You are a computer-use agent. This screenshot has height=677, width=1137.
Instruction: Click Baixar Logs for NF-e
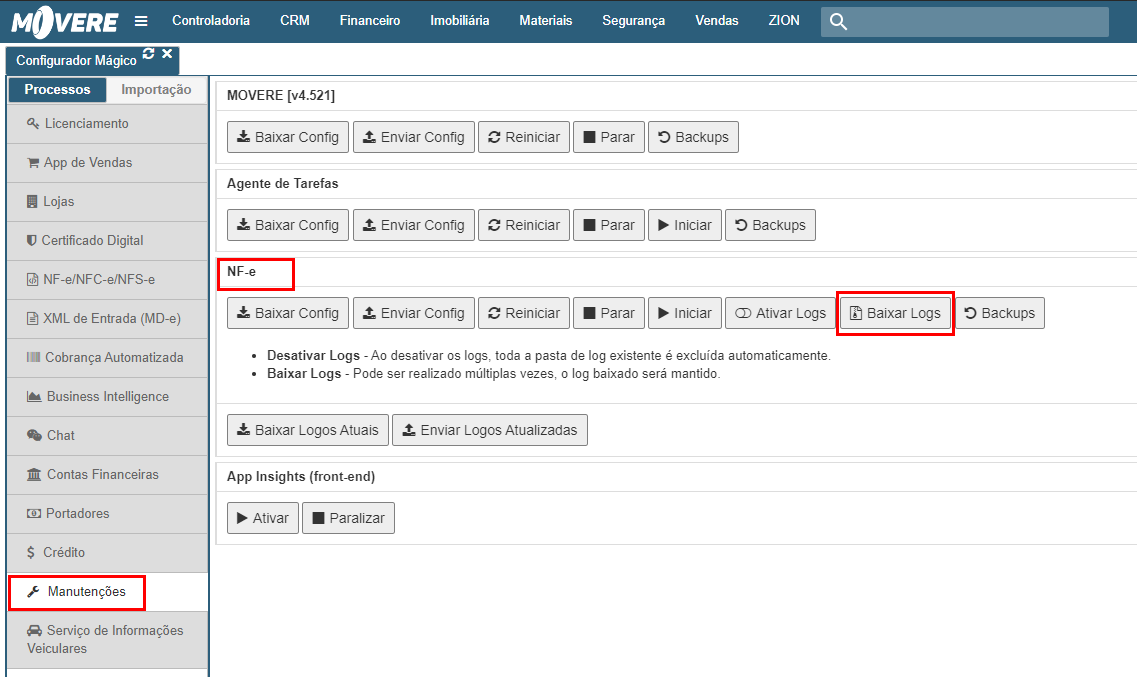point(896,313)
